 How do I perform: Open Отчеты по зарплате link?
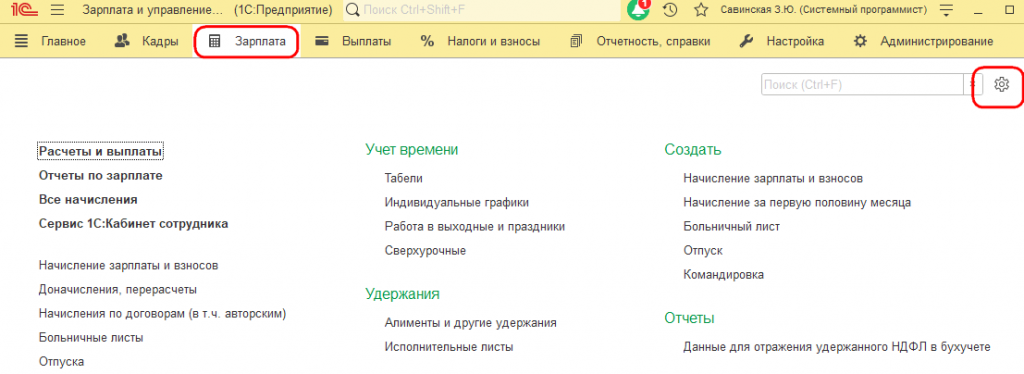click(x=101, y=176)
